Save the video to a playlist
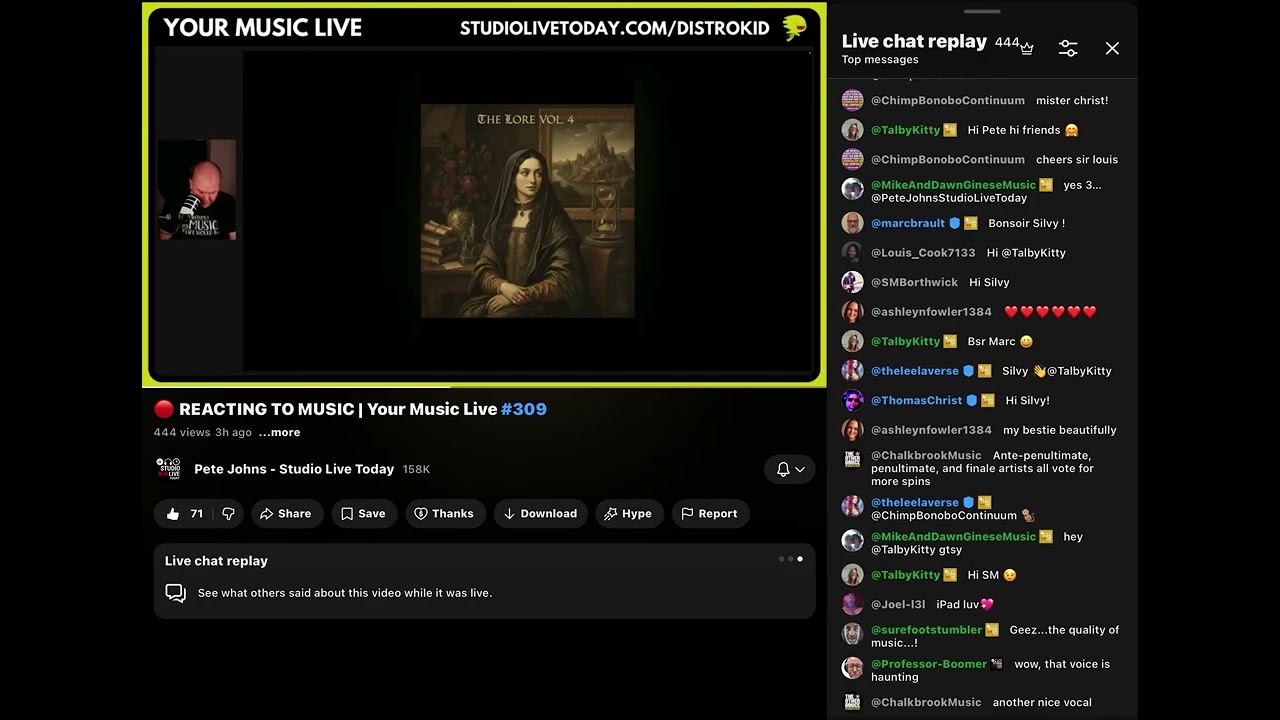This screenshot has width=1280, height=720. pos(363,513)
